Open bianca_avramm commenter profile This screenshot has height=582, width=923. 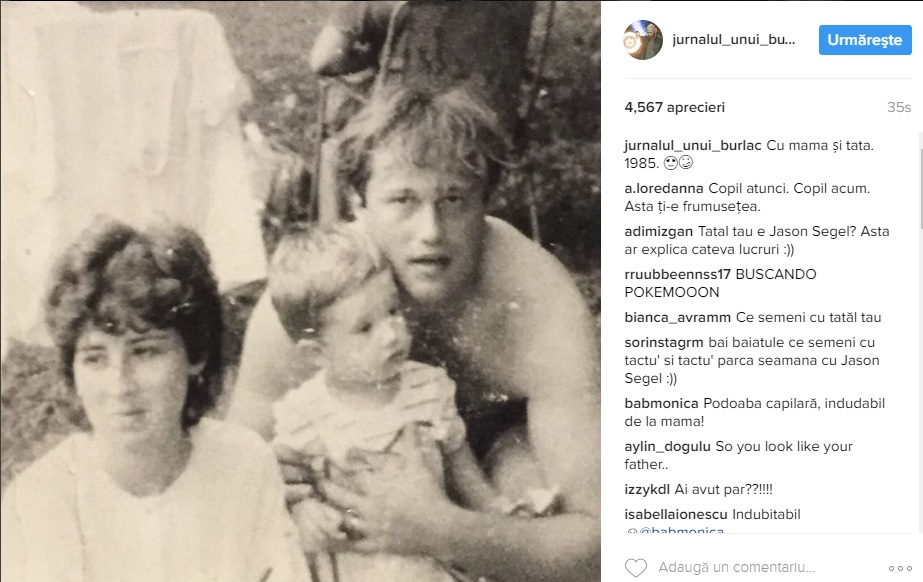pos(678,317)
